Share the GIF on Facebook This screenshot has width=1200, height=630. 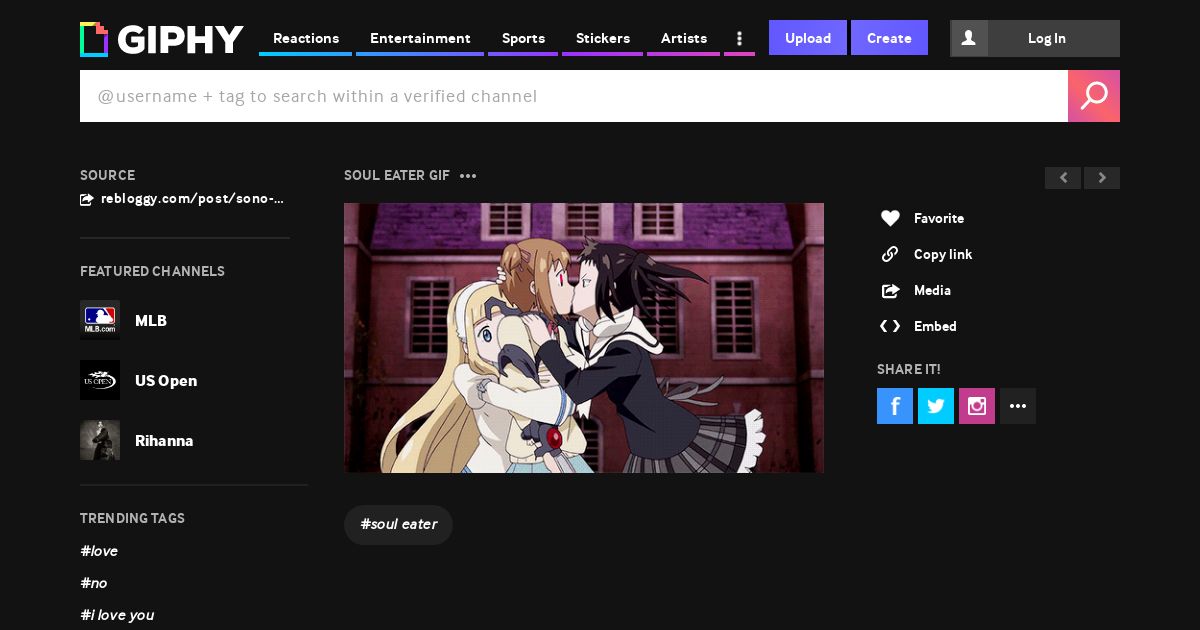(895, 406)
